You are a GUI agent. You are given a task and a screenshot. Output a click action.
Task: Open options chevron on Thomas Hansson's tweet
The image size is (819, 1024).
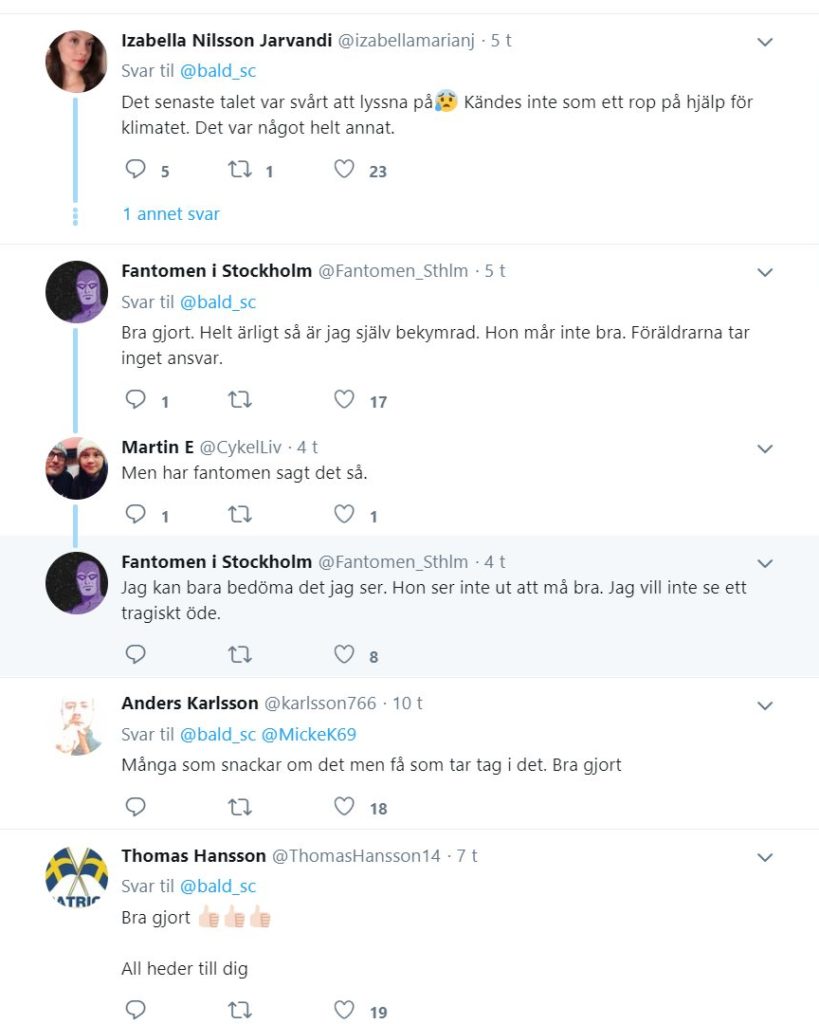pos(765,857)
